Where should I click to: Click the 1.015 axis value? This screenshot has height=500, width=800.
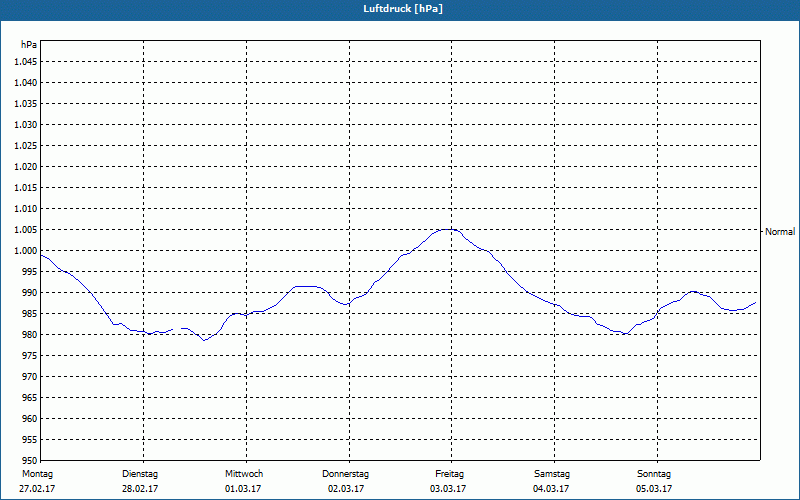point(25,188)
